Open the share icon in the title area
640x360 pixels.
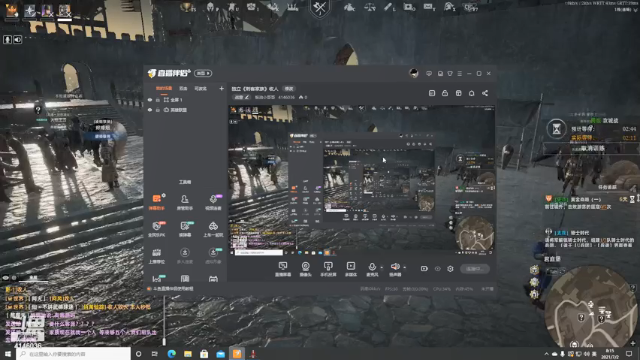[485, 93]
